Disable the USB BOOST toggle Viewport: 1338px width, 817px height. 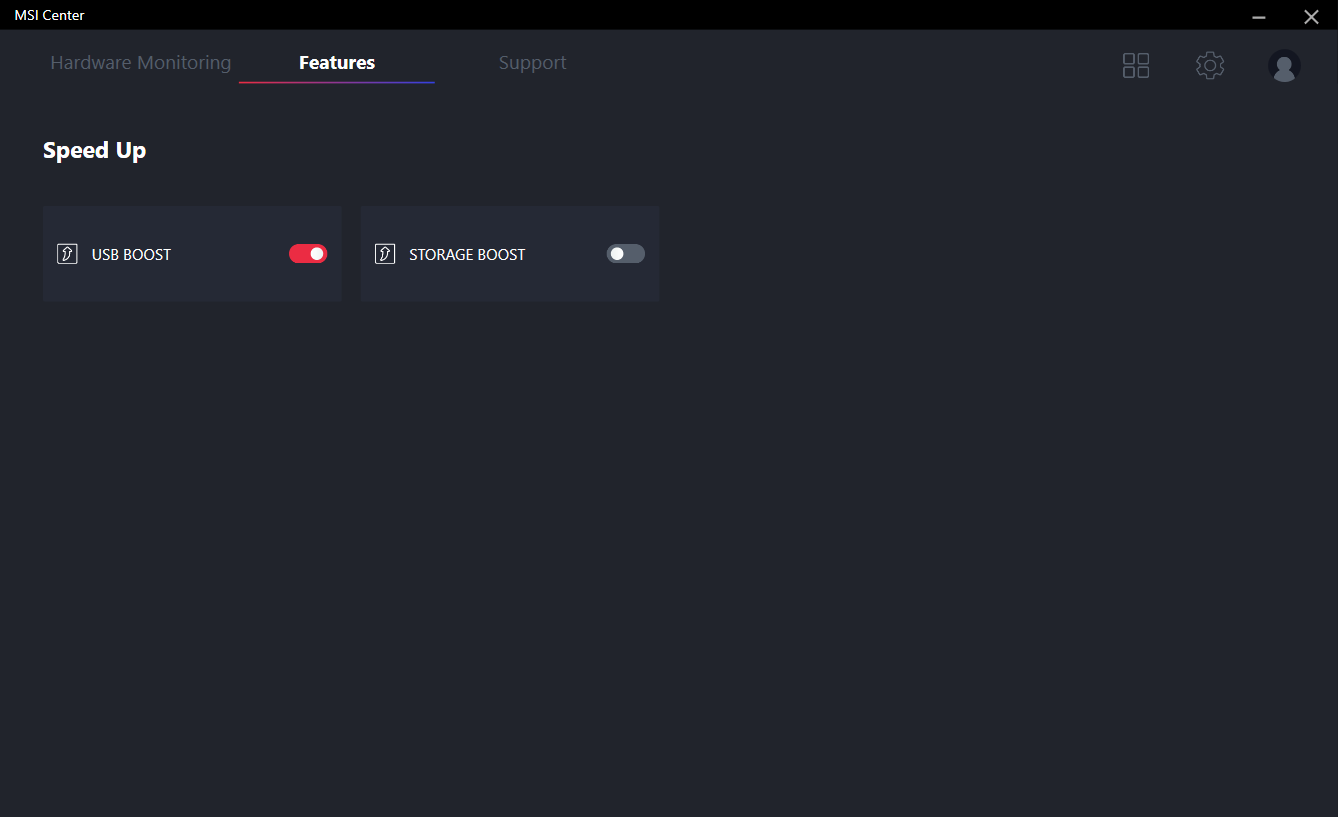308,254
